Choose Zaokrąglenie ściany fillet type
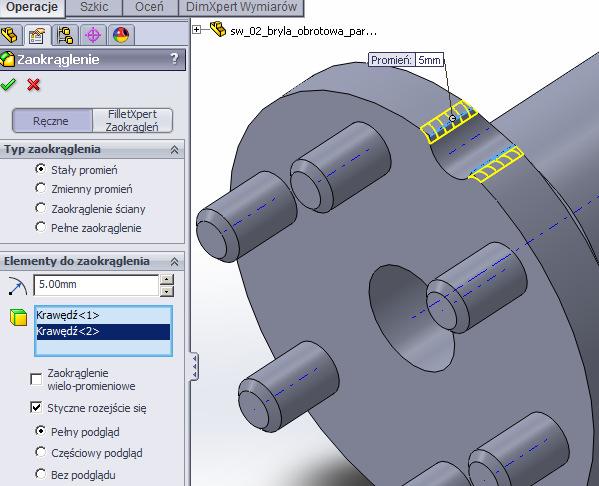Viewport: 599px width, 486px height. pos(40,208)
